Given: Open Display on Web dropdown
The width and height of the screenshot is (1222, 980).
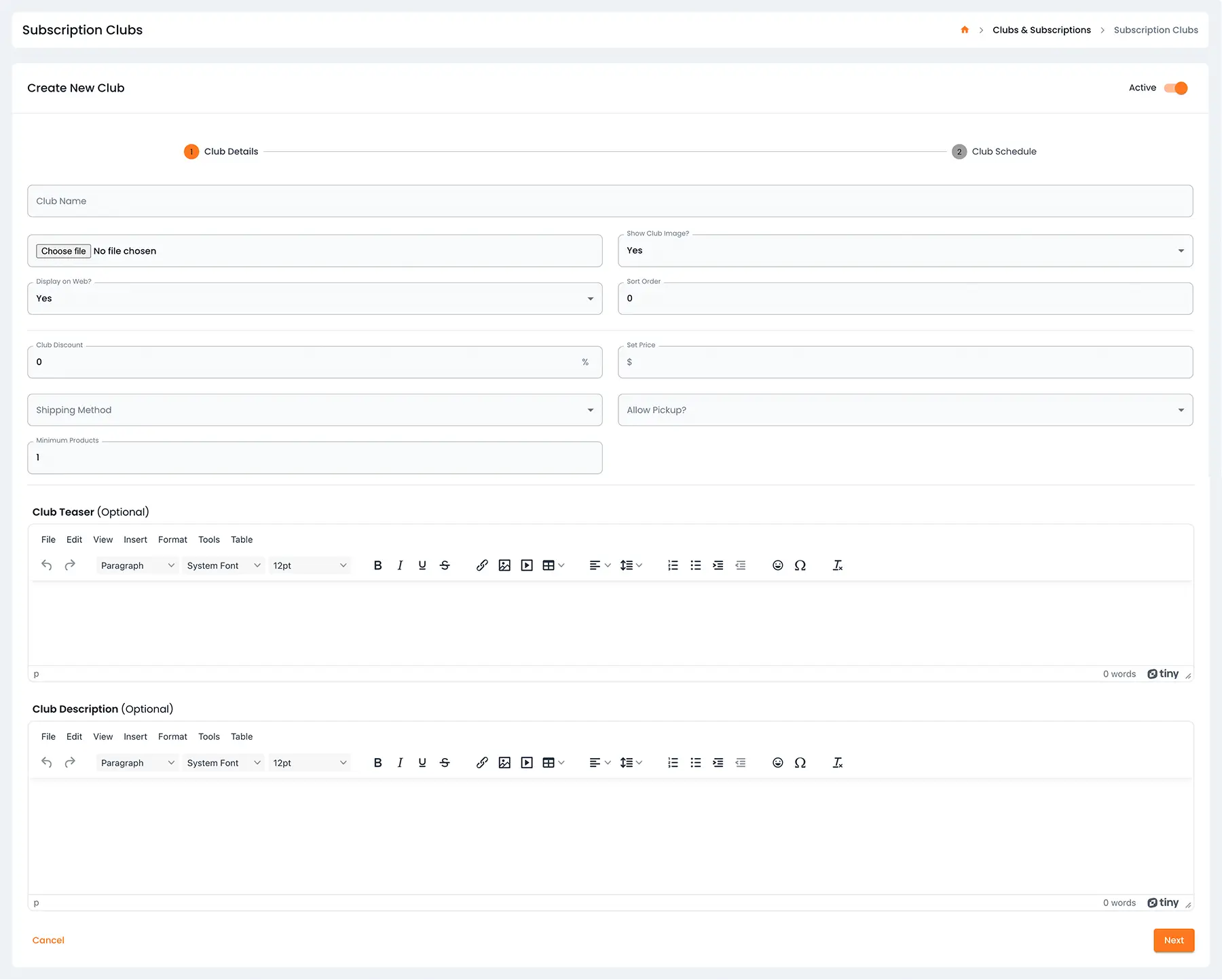Looking at the screenshot, I should [x=315, y=299].
